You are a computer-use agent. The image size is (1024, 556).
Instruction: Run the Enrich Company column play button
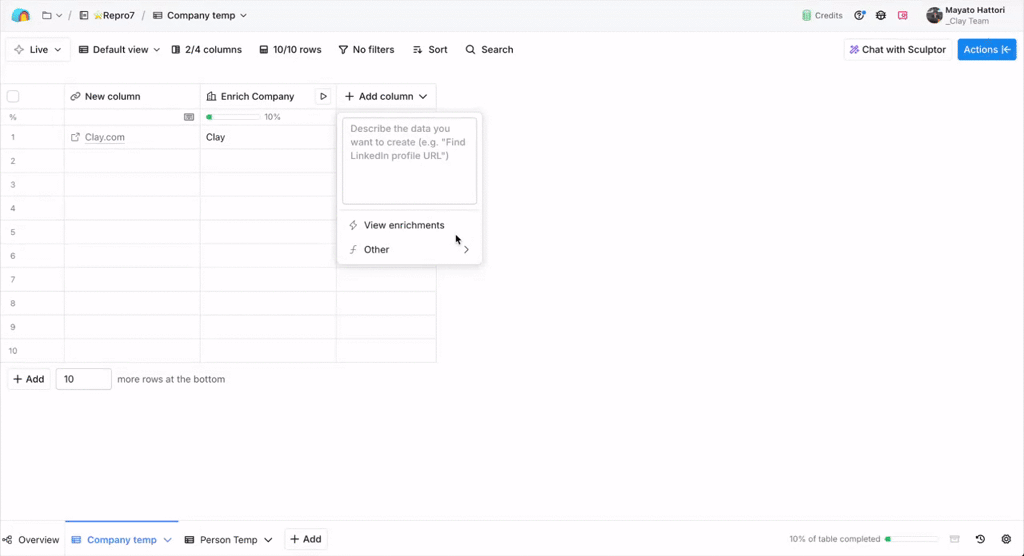click(x=323, y=97)
